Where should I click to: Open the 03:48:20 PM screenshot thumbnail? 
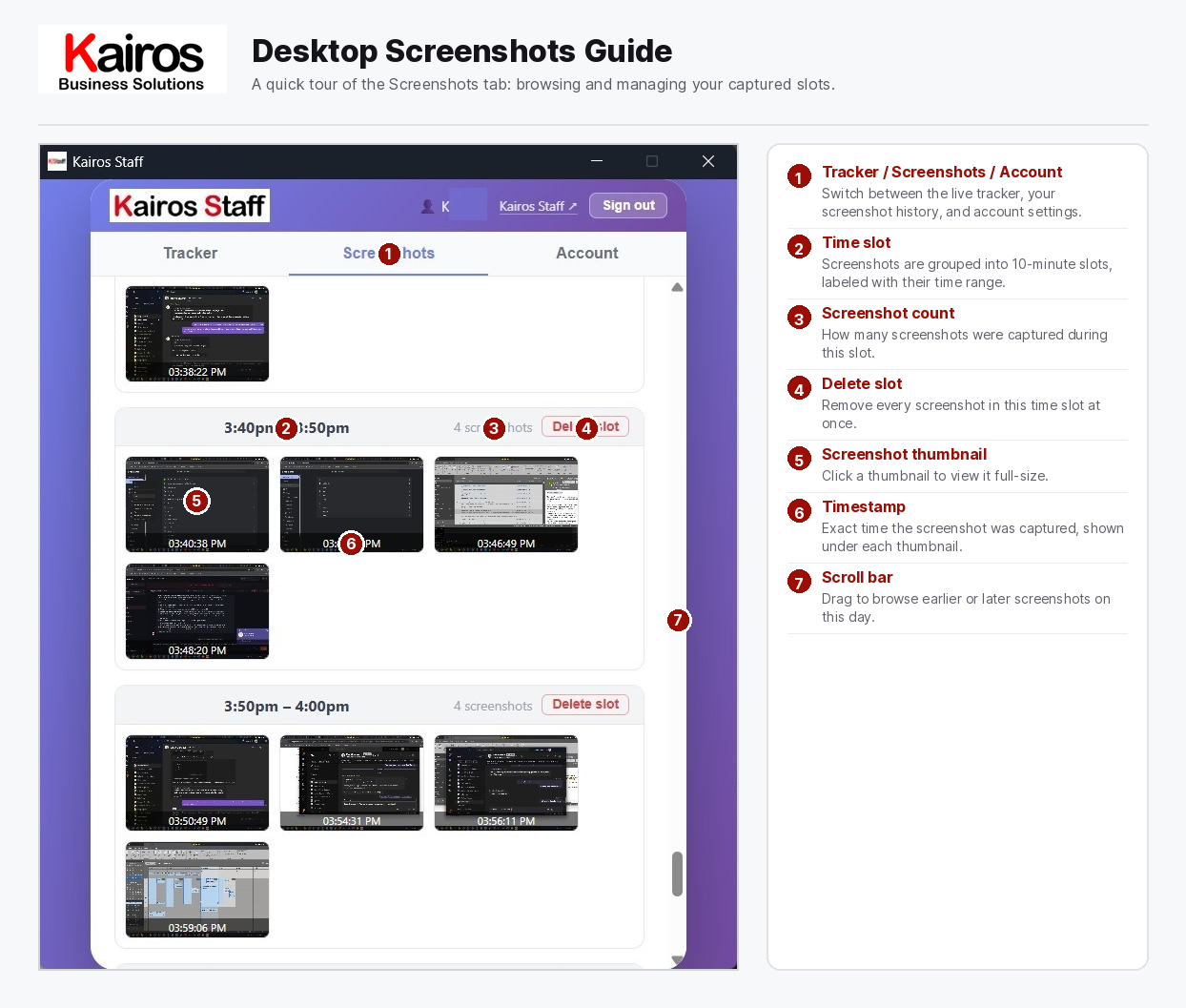[197, 611]
